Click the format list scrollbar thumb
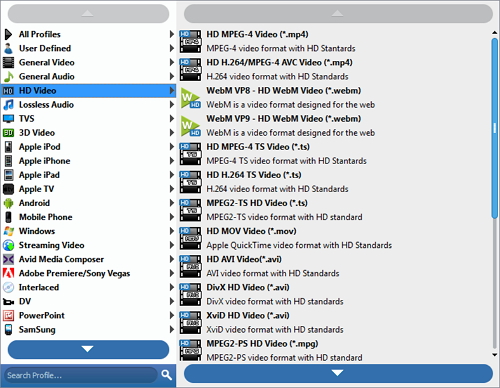The image size is (500, 388). pyautogui.click(x=494, y=128)
